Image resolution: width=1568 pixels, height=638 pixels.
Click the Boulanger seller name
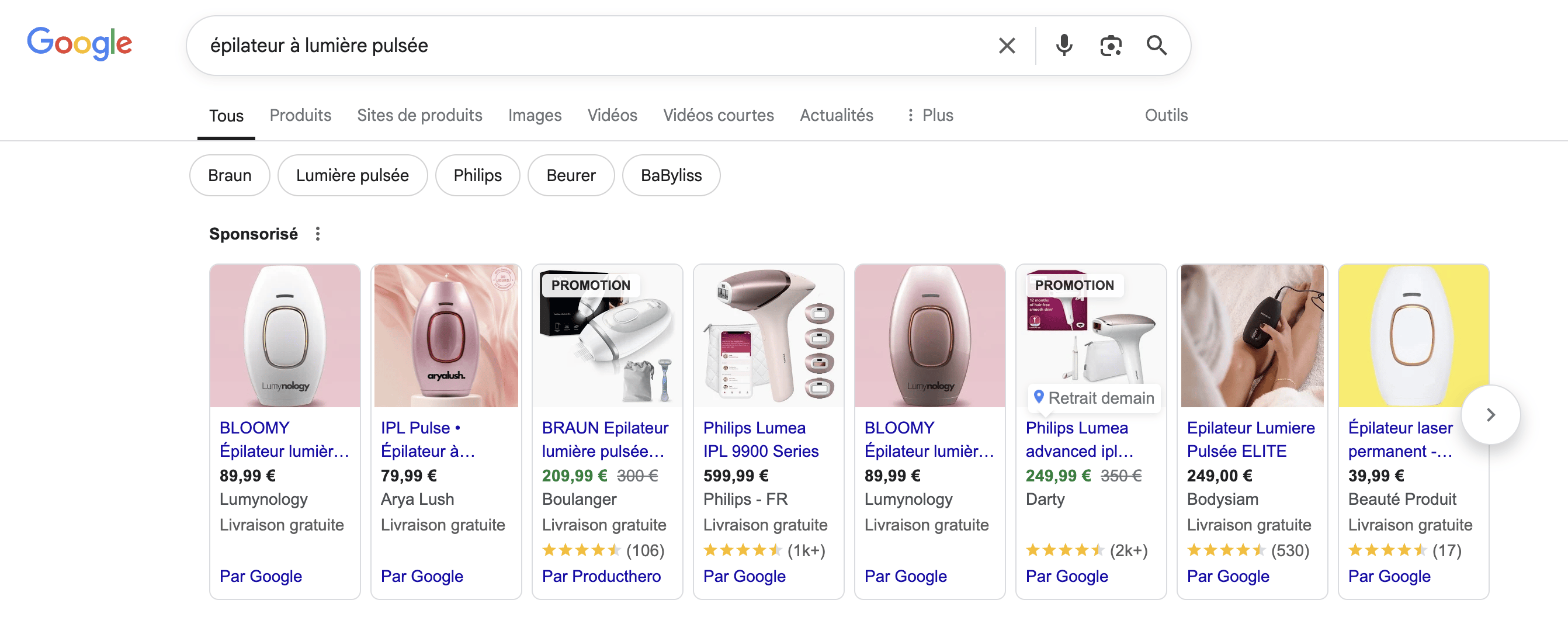tap(580, 499)
